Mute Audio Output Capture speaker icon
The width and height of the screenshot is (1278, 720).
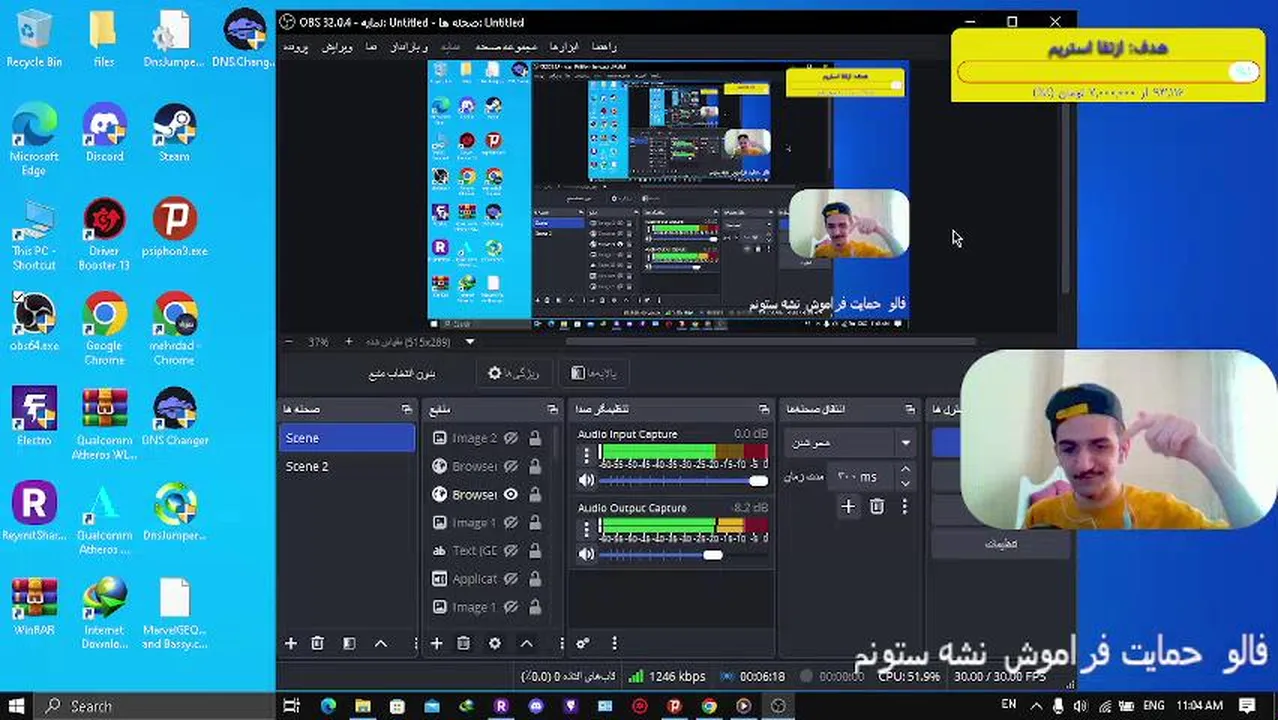point(586,554)
